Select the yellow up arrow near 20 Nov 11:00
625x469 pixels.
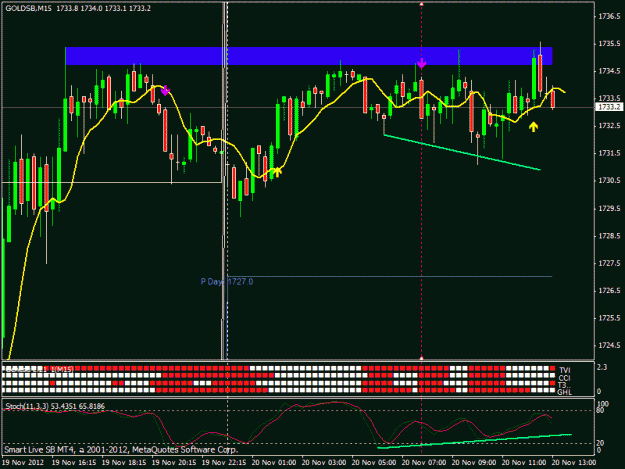(x=533, y=127)
